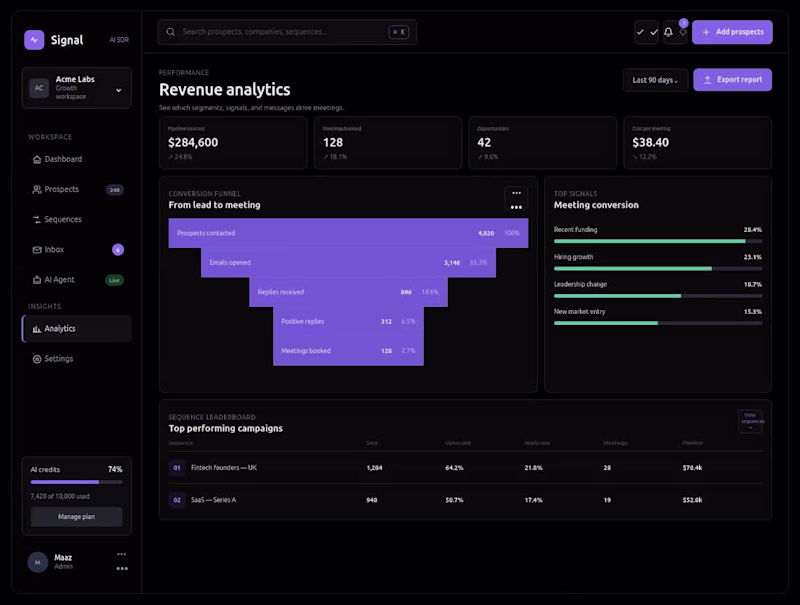Open the Conversion funnel three-dot options
This screenshot has width=800, height=605.
(x=516, y=199)
